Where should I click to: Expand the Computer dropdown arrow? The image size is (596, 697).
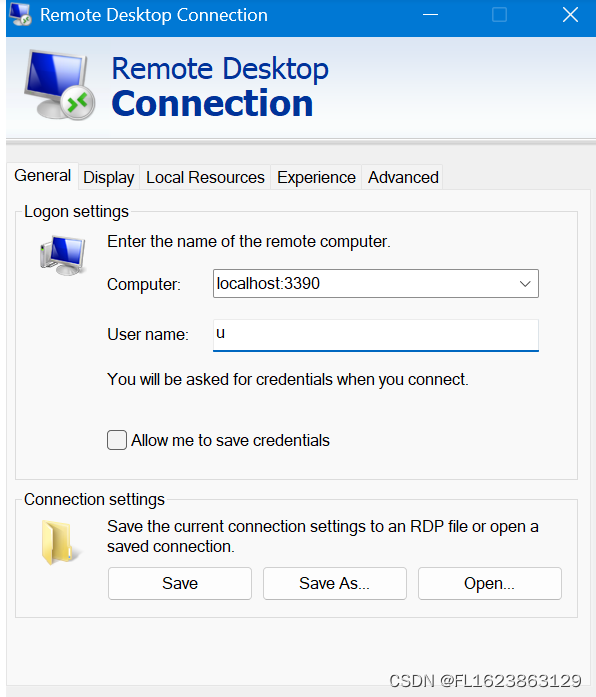(x=525, y=284)
